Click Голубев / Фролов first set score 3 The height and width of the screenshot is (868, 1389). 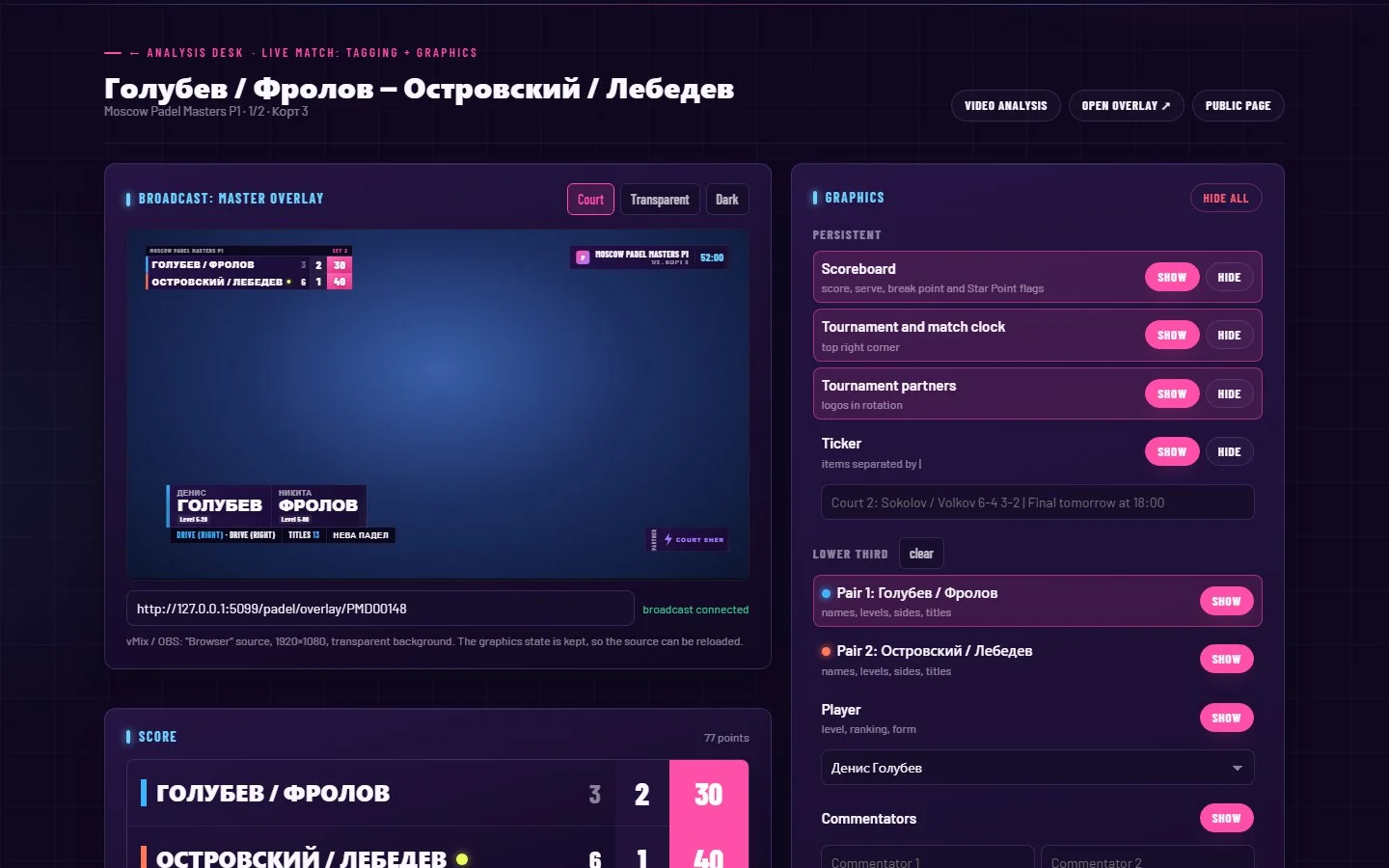point(595,794)
